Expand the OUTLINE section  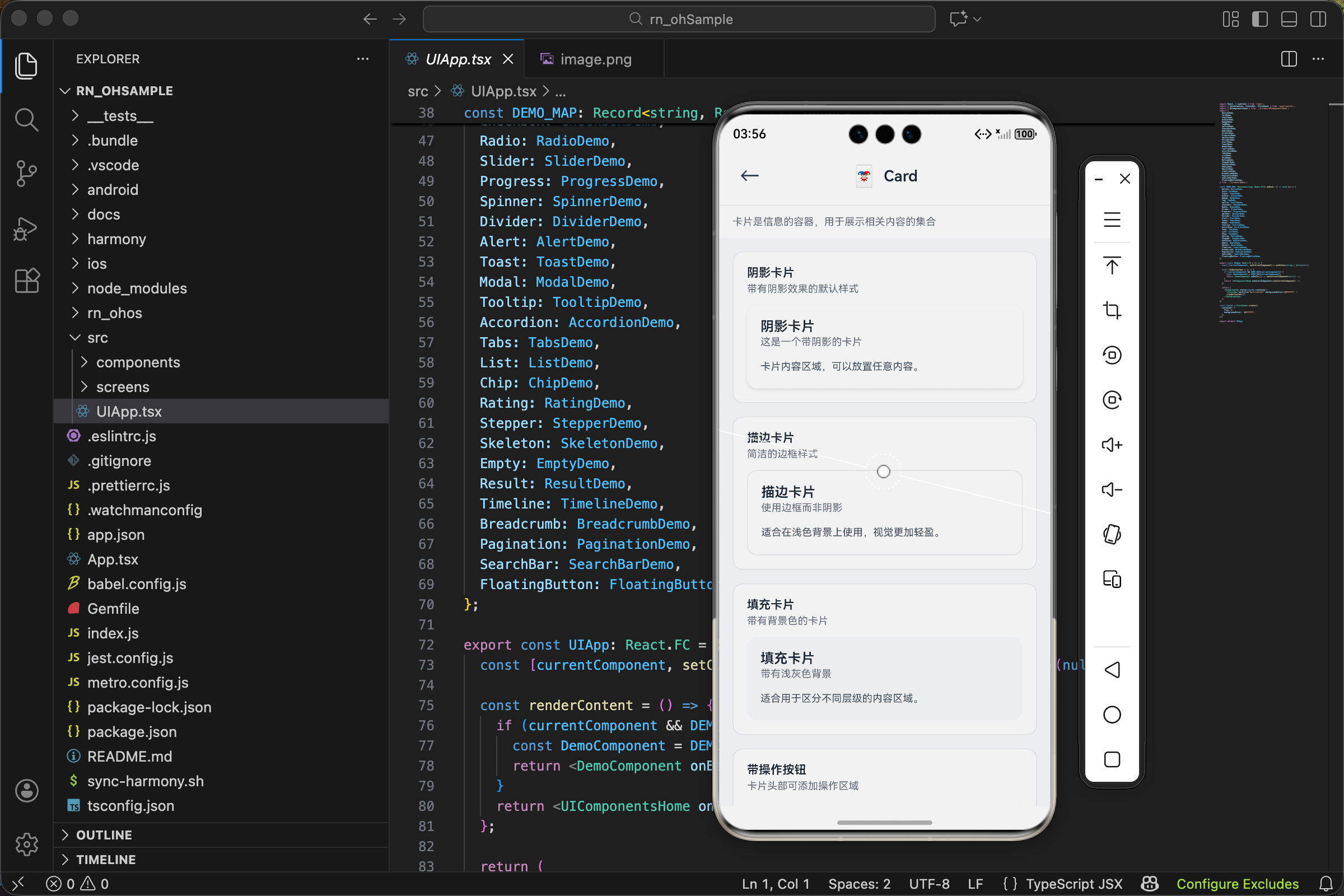pyautogui.click(x=104, y=835)
